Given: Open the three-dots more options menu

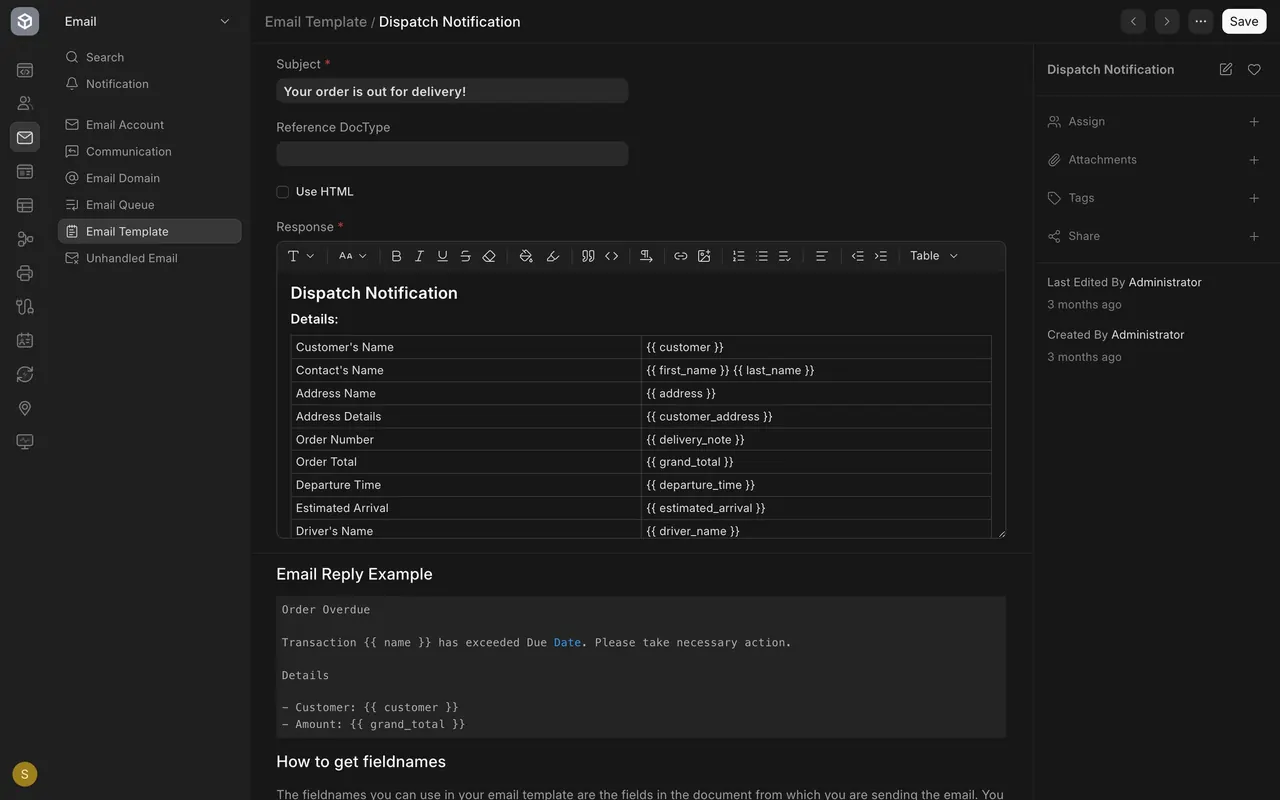Looking at the screenshot, I should [x=1200, y=21].
